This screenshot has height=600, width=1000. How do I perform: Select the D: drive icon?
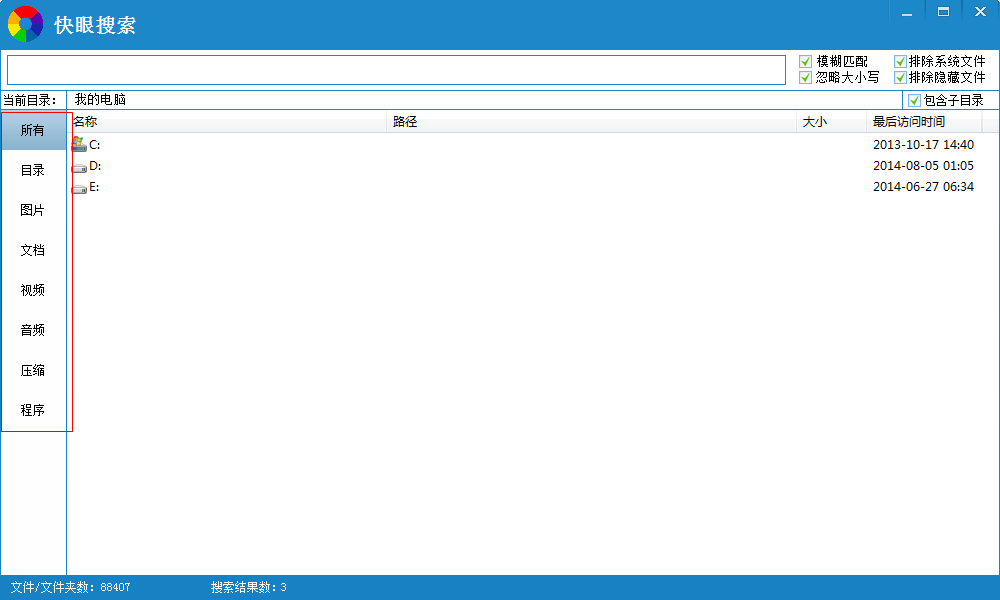click(x=79, y=168)
